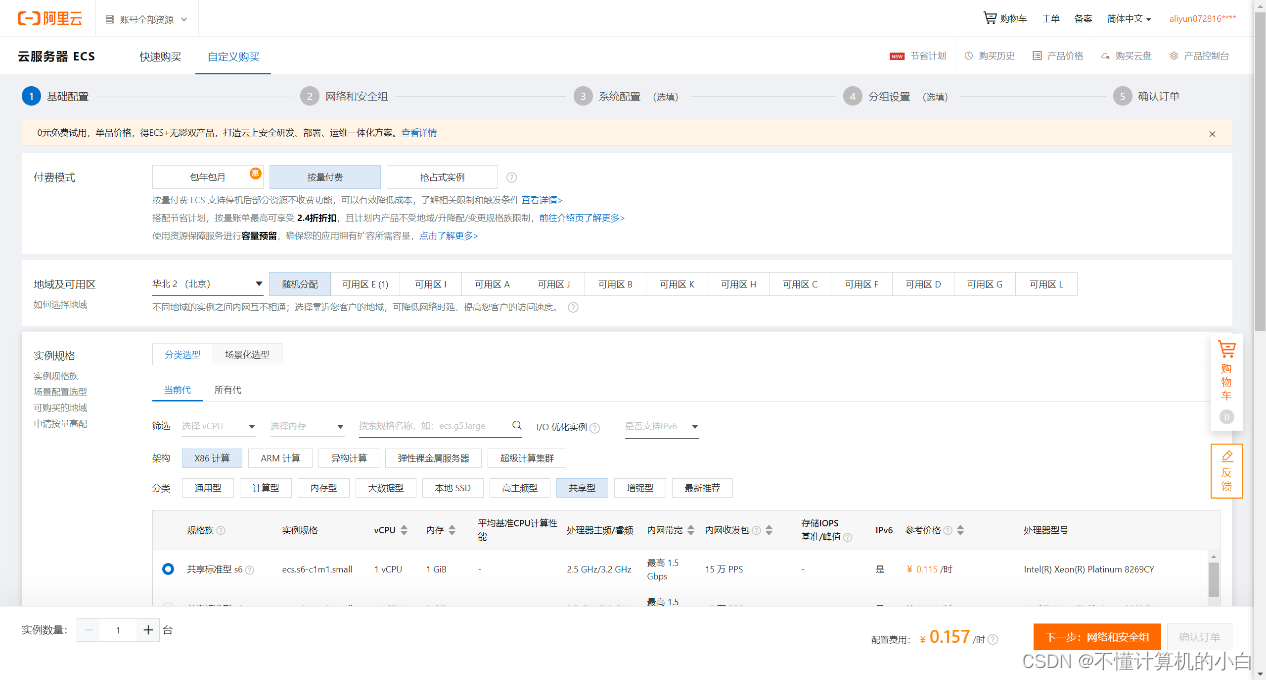Viewport: 1266px width, 680px height.
Task: Select the 共享标准型 s6 radio button
Action: click(x=167, y=569)
